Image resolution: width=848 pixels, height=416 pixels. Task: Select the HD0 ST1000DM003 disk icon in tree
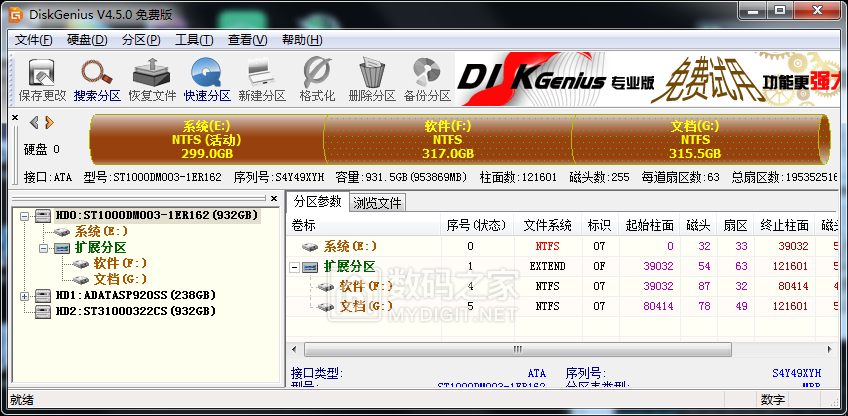[43, 216]
